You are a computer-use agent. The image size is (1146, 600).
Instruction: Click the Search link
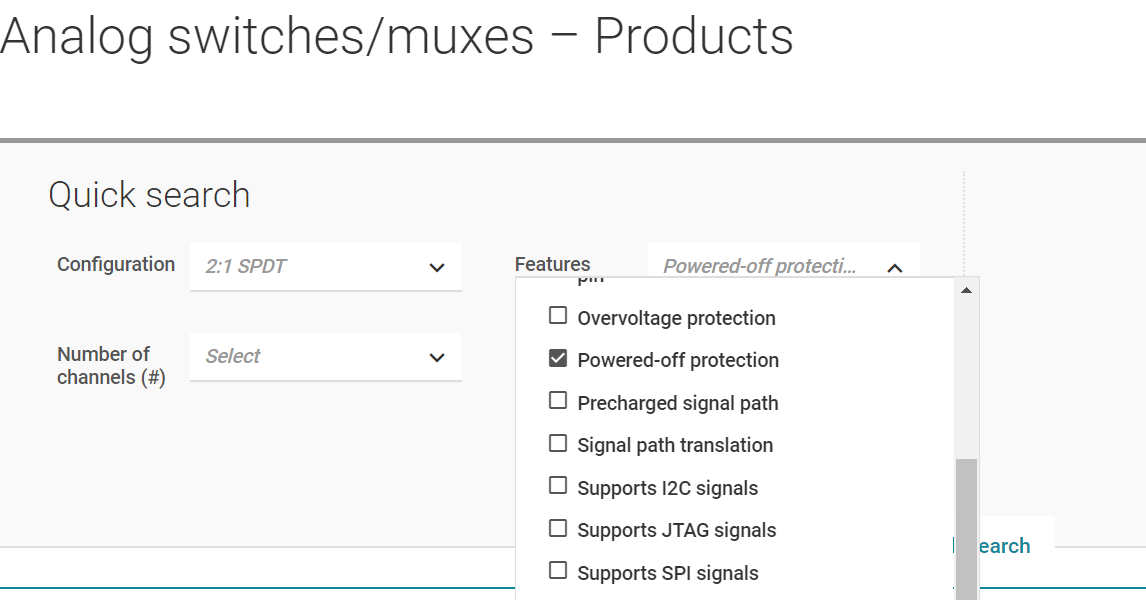point(1003,546)
